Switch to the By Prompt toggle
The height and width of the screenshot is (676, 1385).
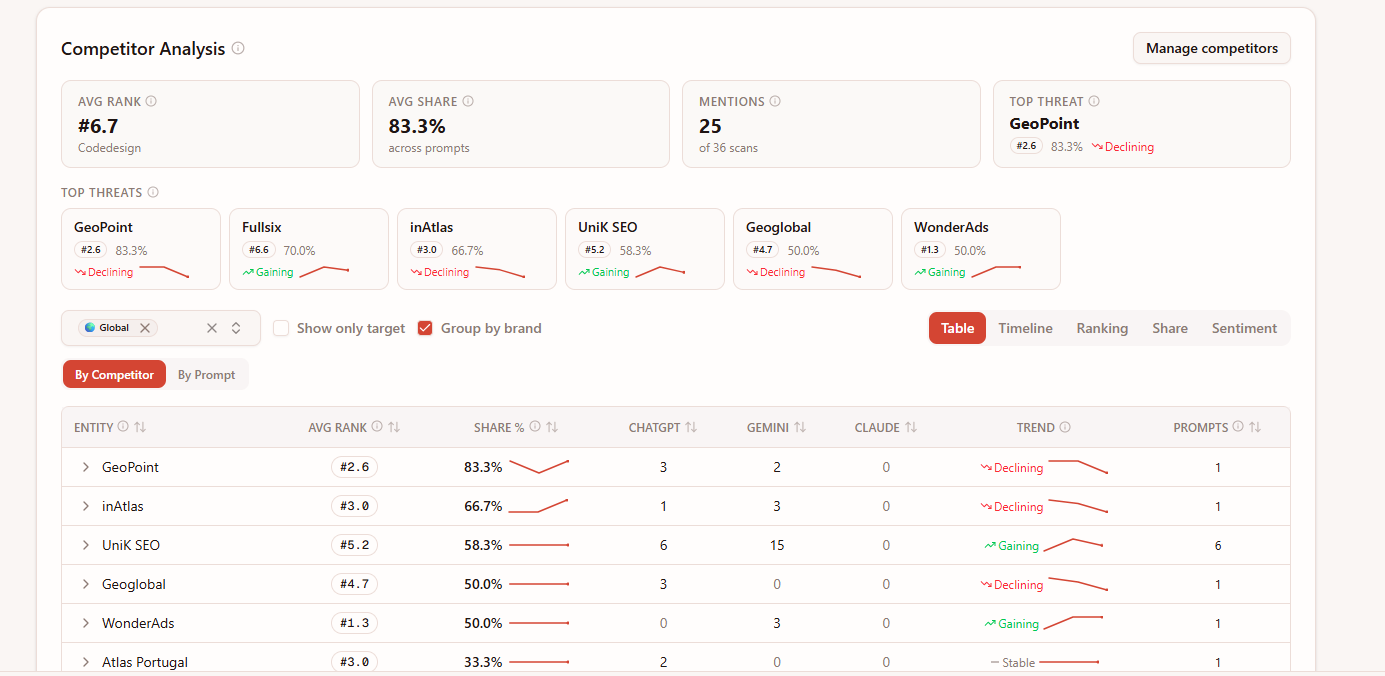(x=207, y=375)
